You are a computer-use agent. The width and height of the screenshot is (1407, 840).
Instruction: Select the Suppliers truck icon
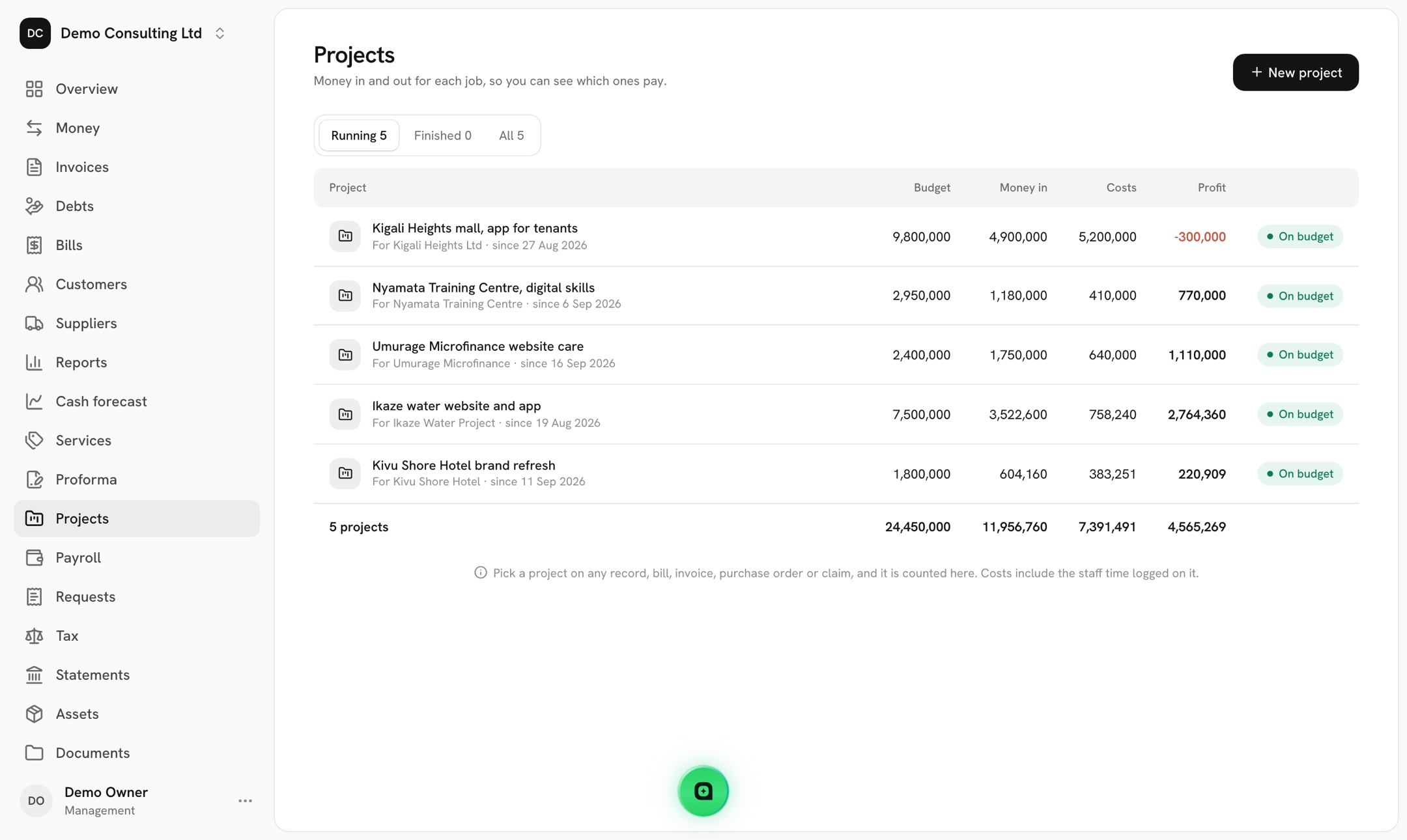[x=34, y=323]
